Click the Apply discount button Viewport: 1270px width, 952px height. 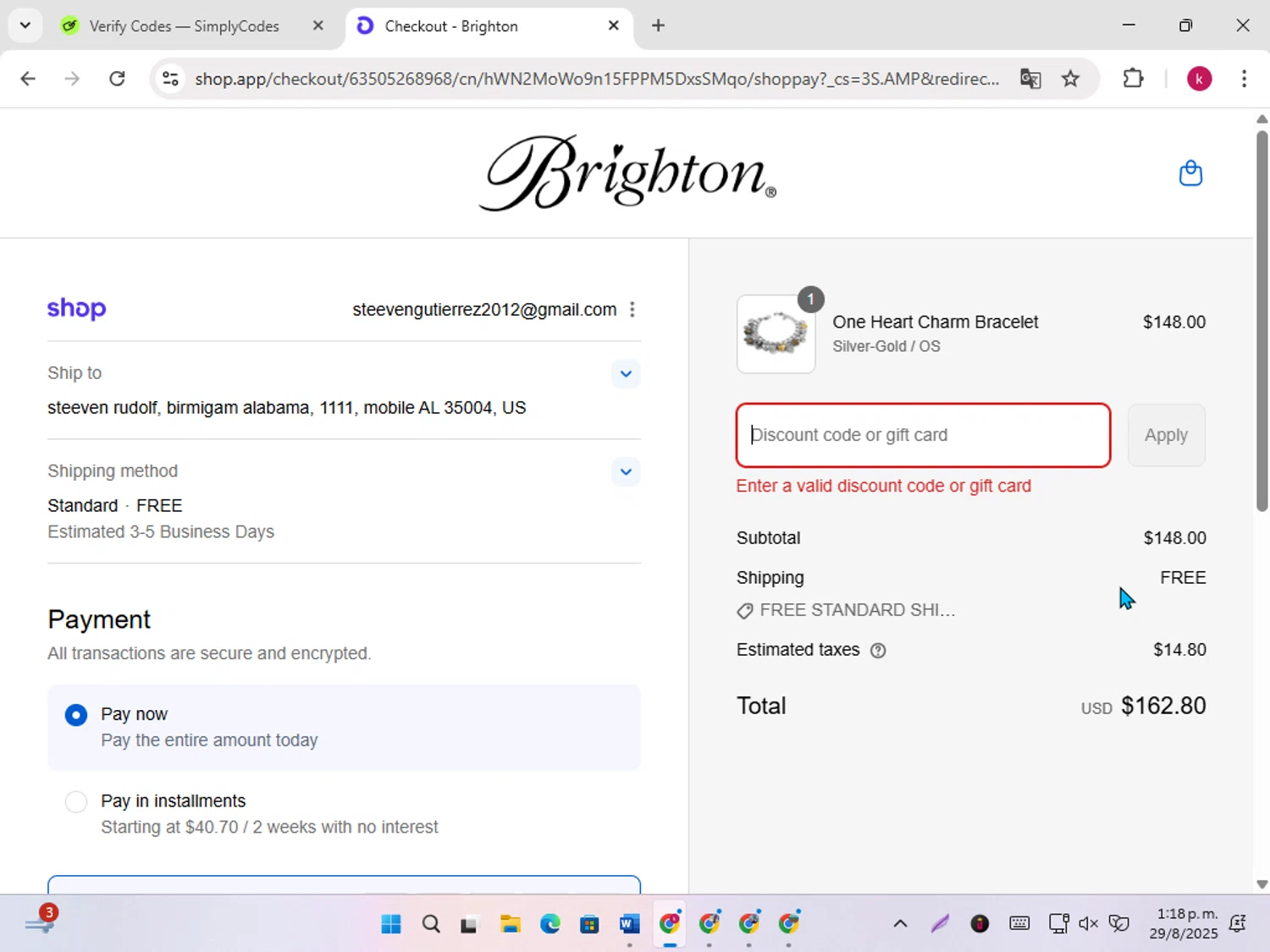(1166, 435)
